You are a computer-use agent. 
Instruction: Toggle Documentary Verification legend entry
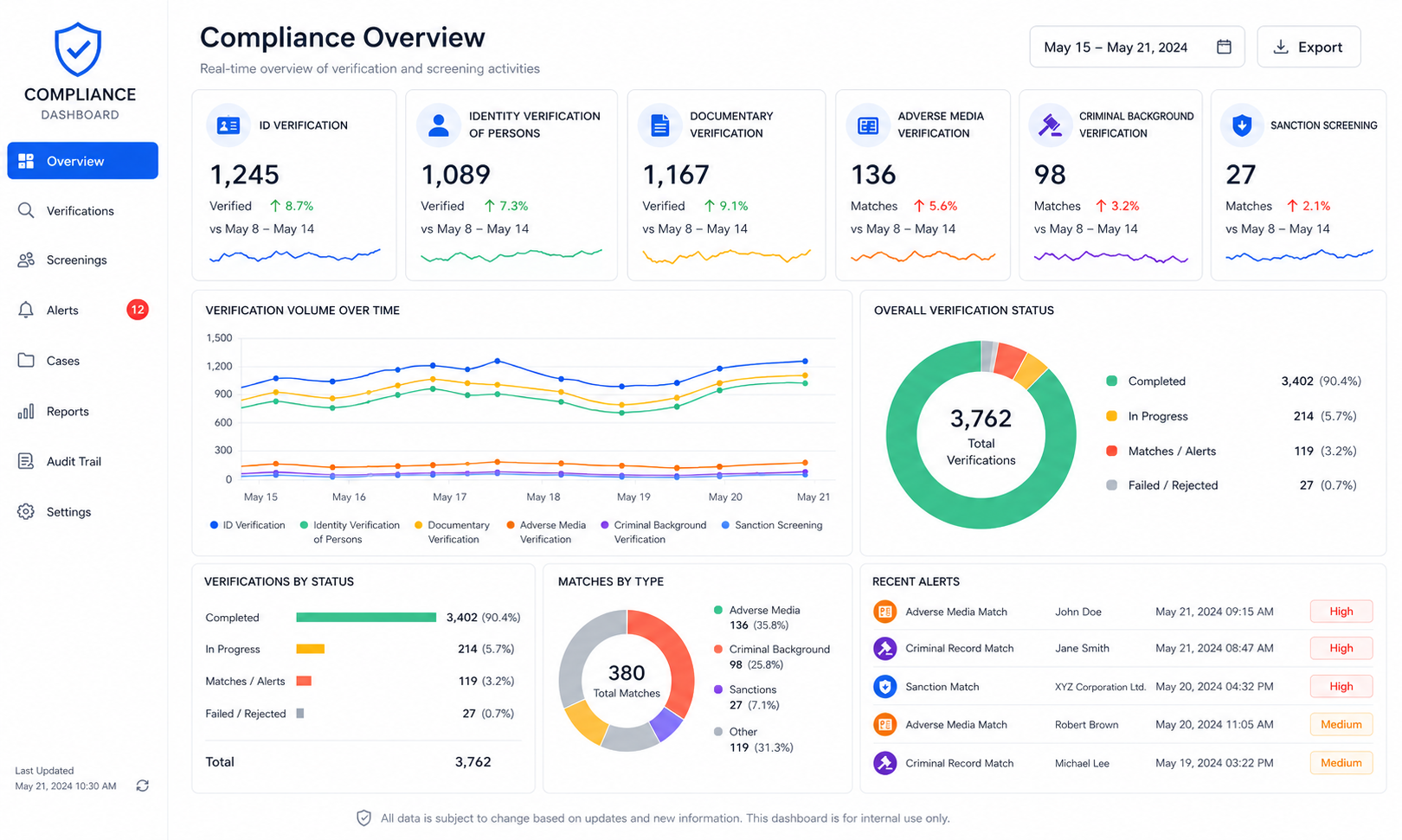pyautogui.click(x=452, y=532)
